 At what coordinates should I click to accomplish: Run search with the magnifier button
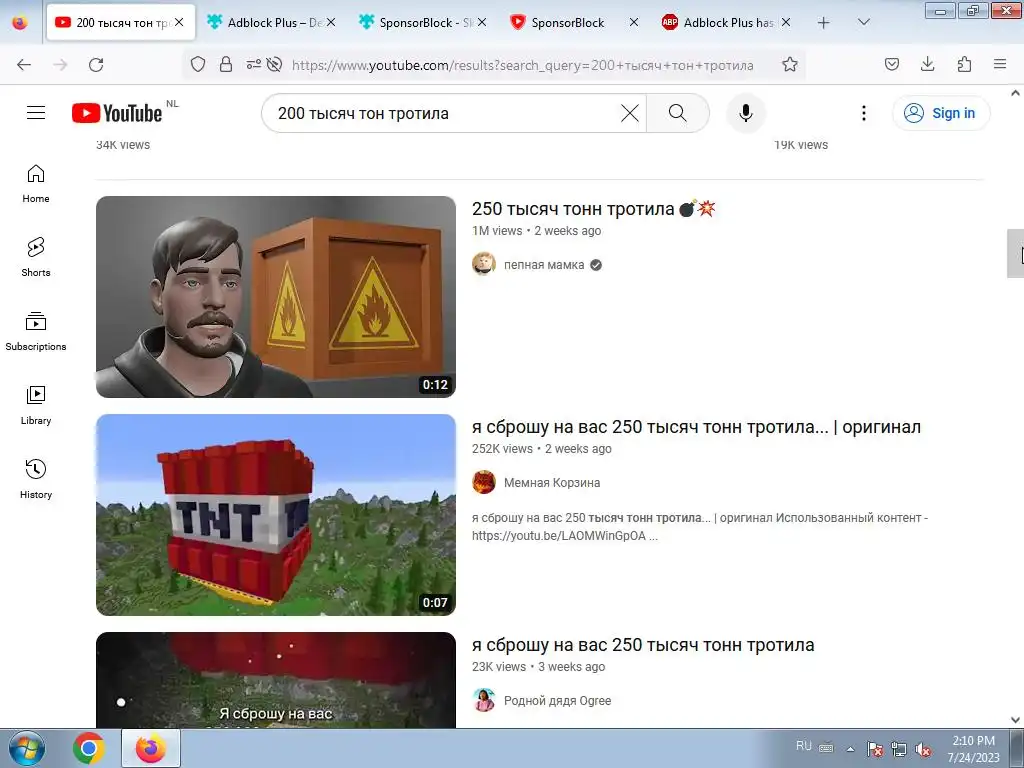[x=678, y=113]
